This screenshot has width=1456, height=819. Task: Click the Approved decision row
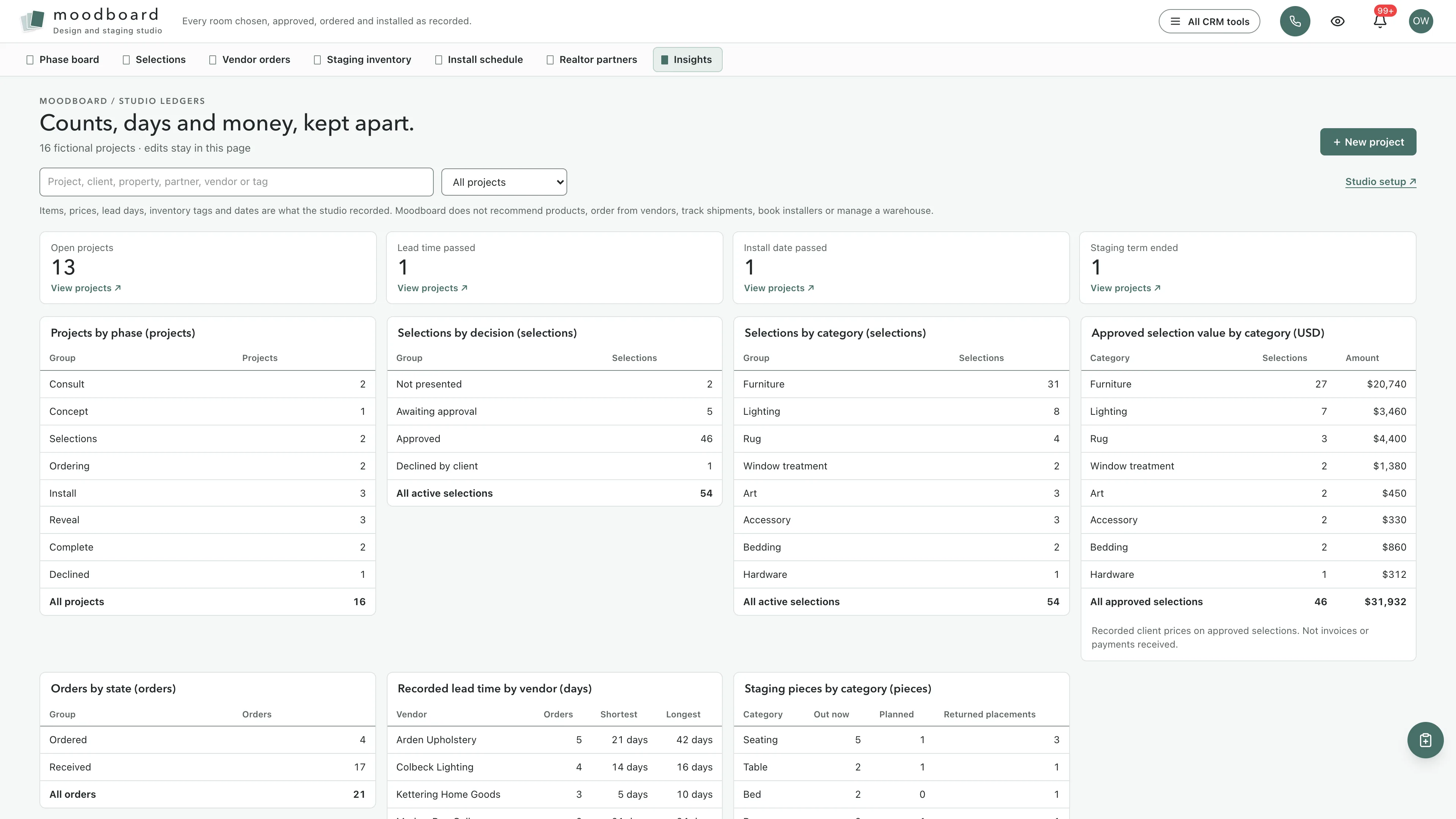[x=554, y=439]
